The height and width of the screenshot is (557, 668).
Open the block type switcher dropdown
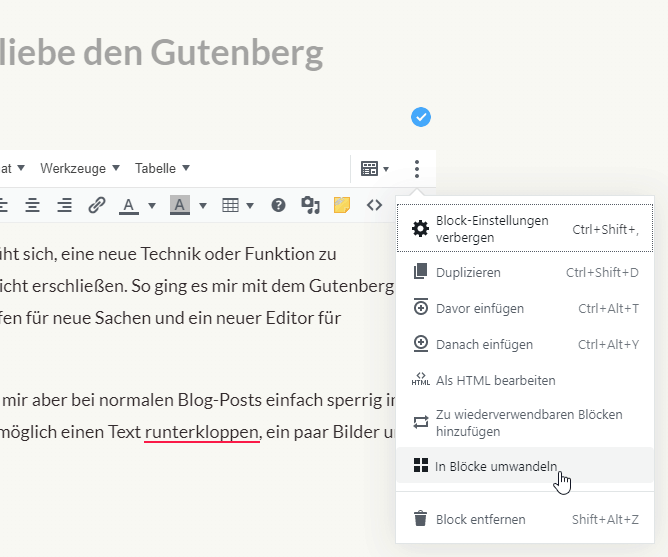[375, 169]
